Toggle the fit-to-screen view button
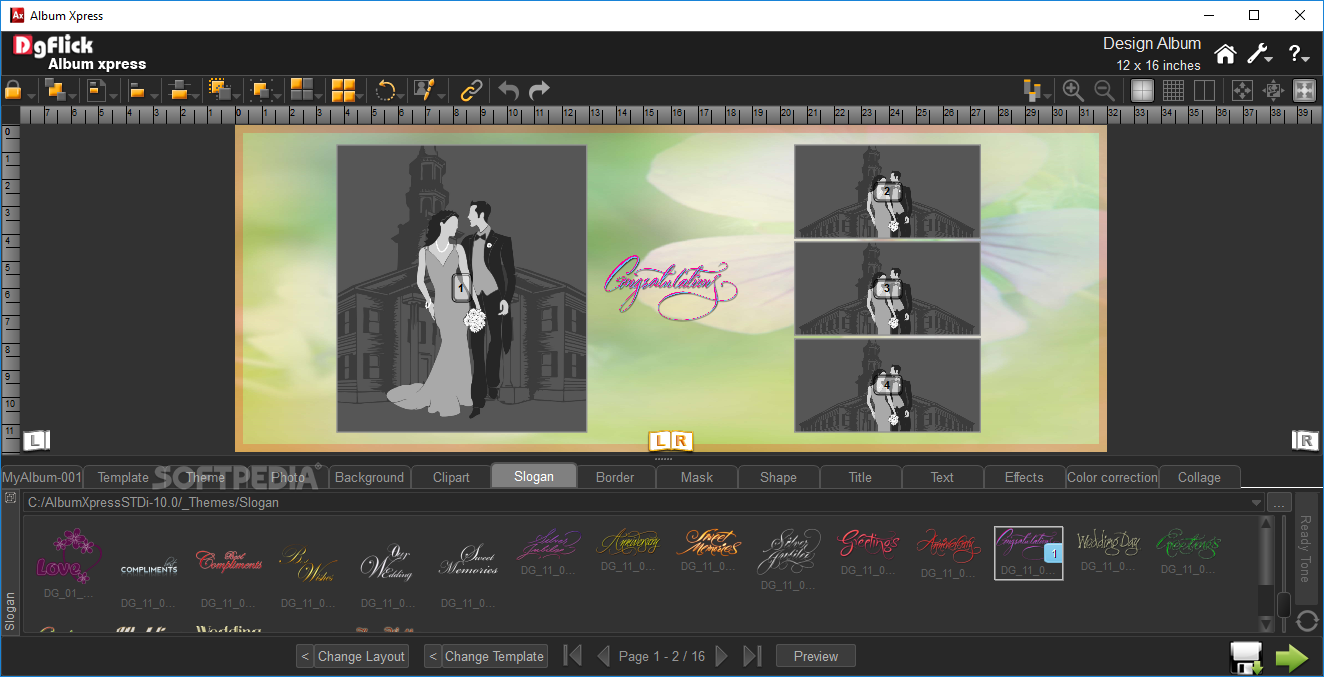This screenshot has width=1324, height=677. [1304, 90]
